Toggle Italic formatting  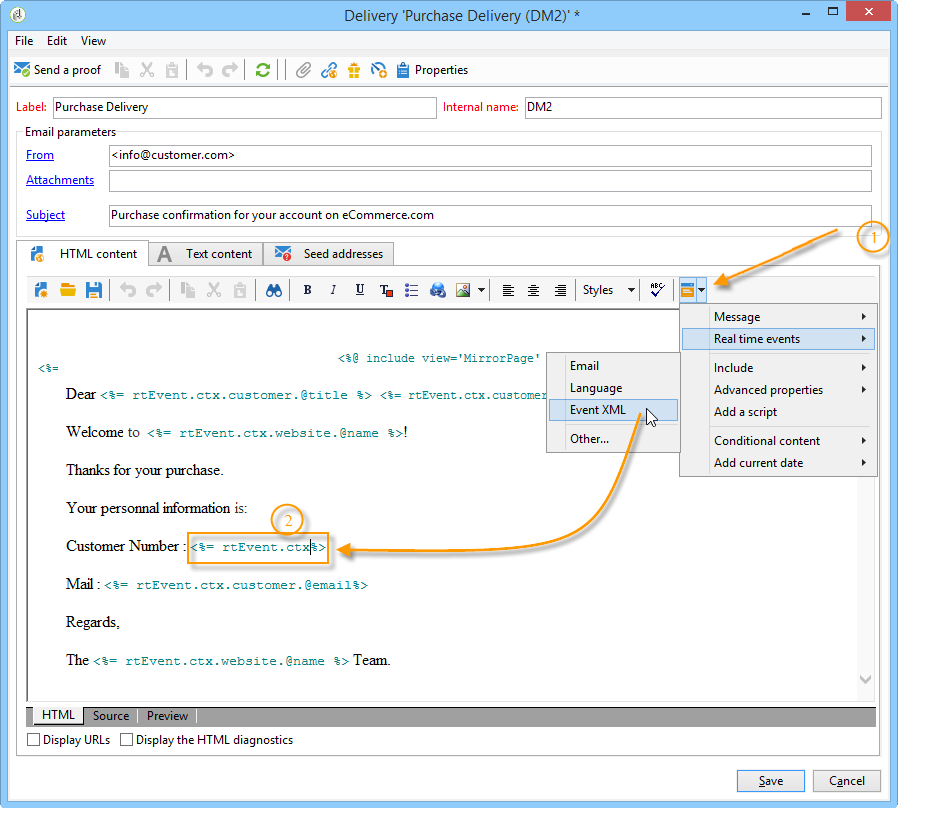click(x=333, y=290)
